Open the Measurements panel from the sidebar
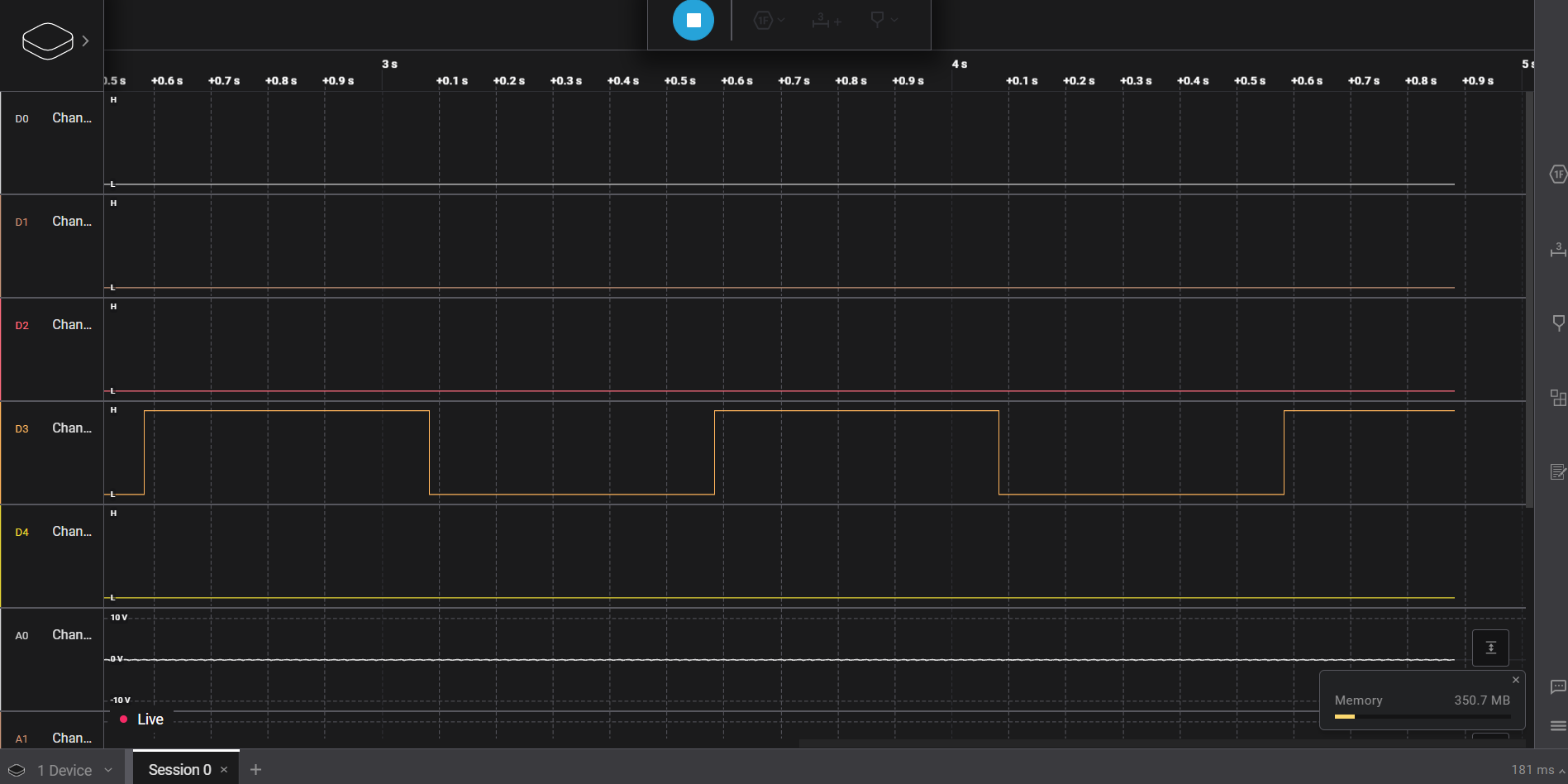Image resolution: width=1568 pixels, height=784 pixels. coord(1558,251)
